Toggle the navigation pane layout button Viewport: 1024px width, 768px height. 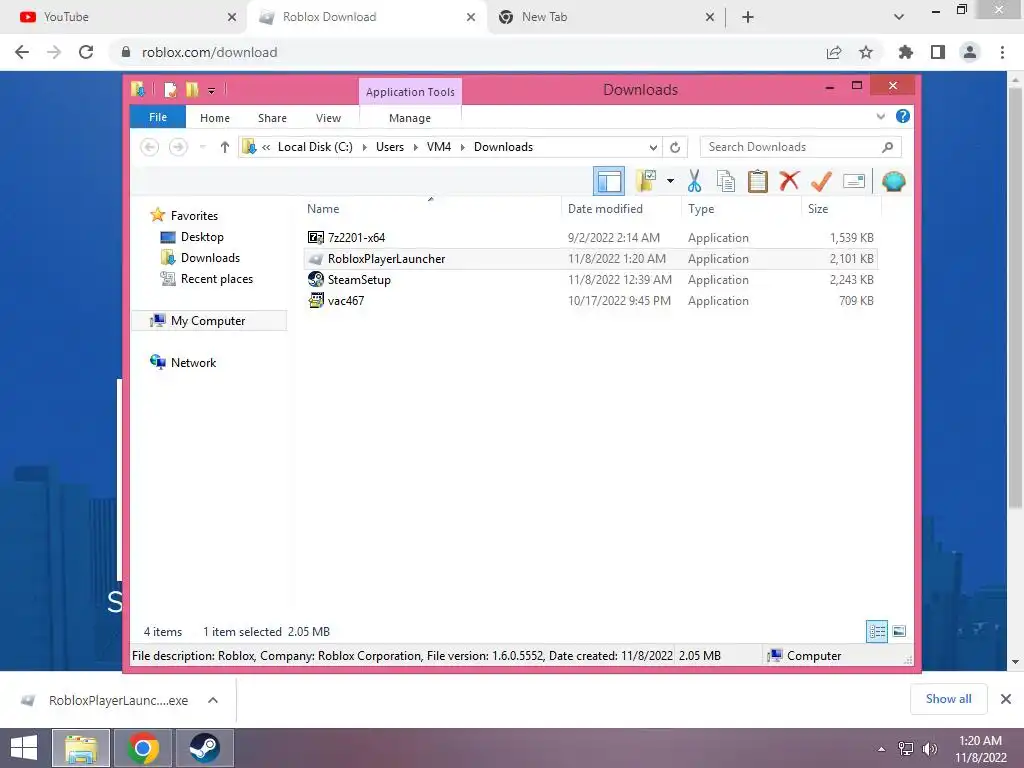(x=609, y=181)
